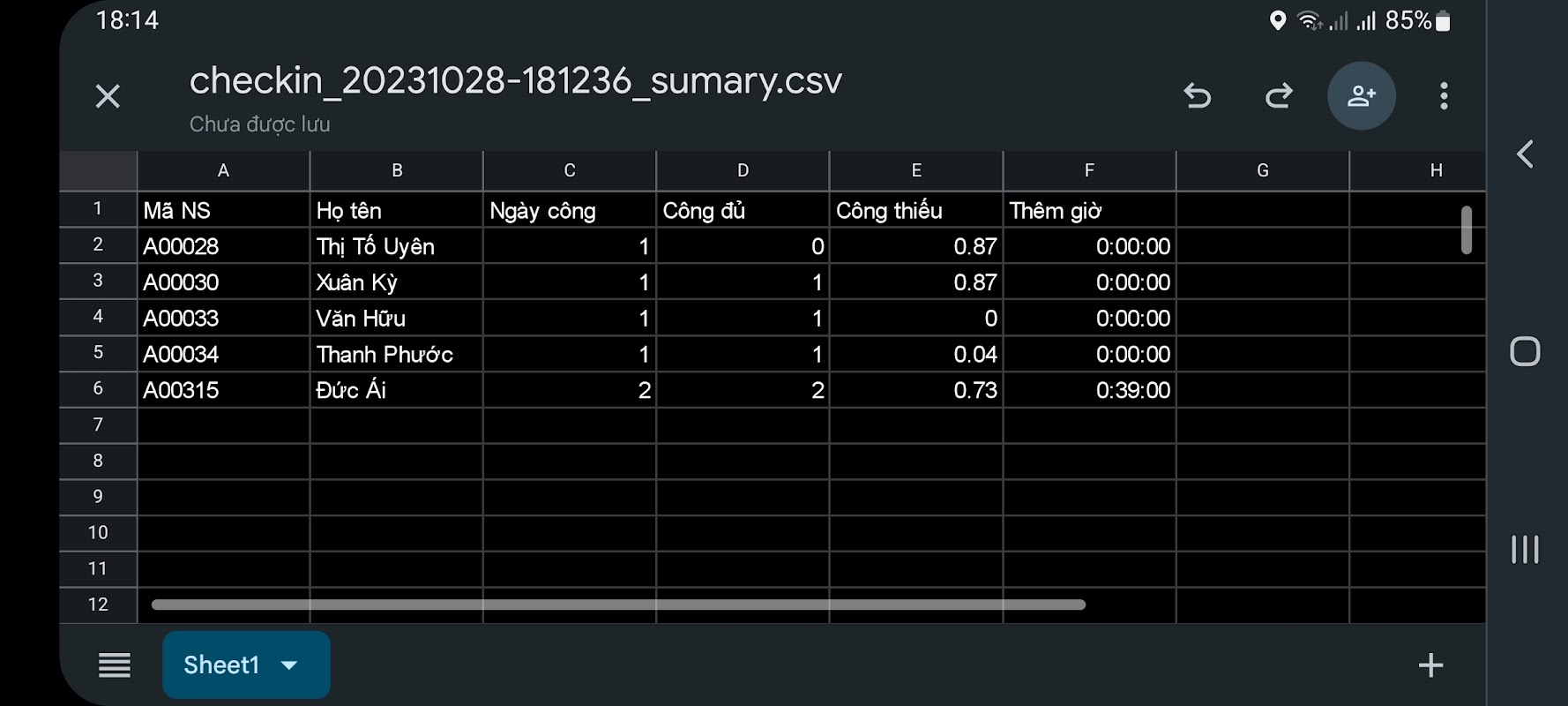The width and height of the screenshot is (1568, 706).
Task: Select cell containing A00028
Action: pyautogui.click(x=223, y=246)
